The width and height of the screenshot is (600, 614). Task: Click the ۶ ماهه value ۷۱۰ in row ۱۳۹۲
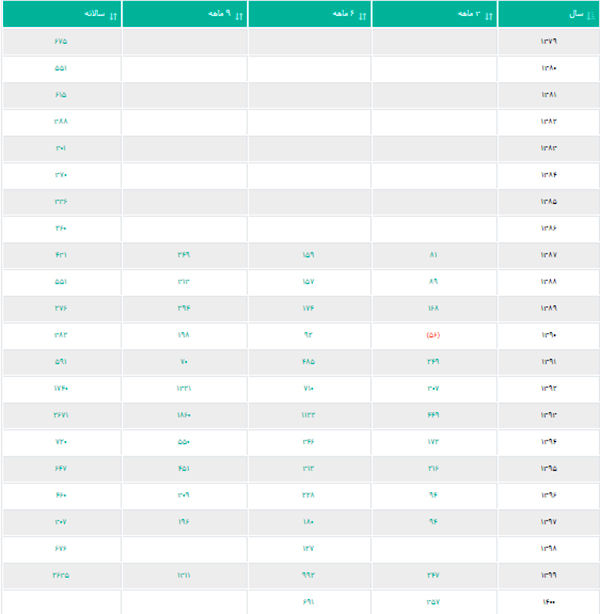(308, 388)
